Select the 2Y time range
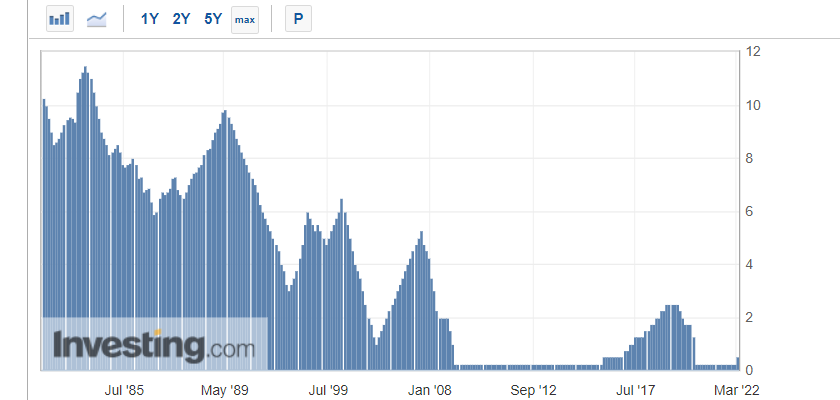 [181, 19]
